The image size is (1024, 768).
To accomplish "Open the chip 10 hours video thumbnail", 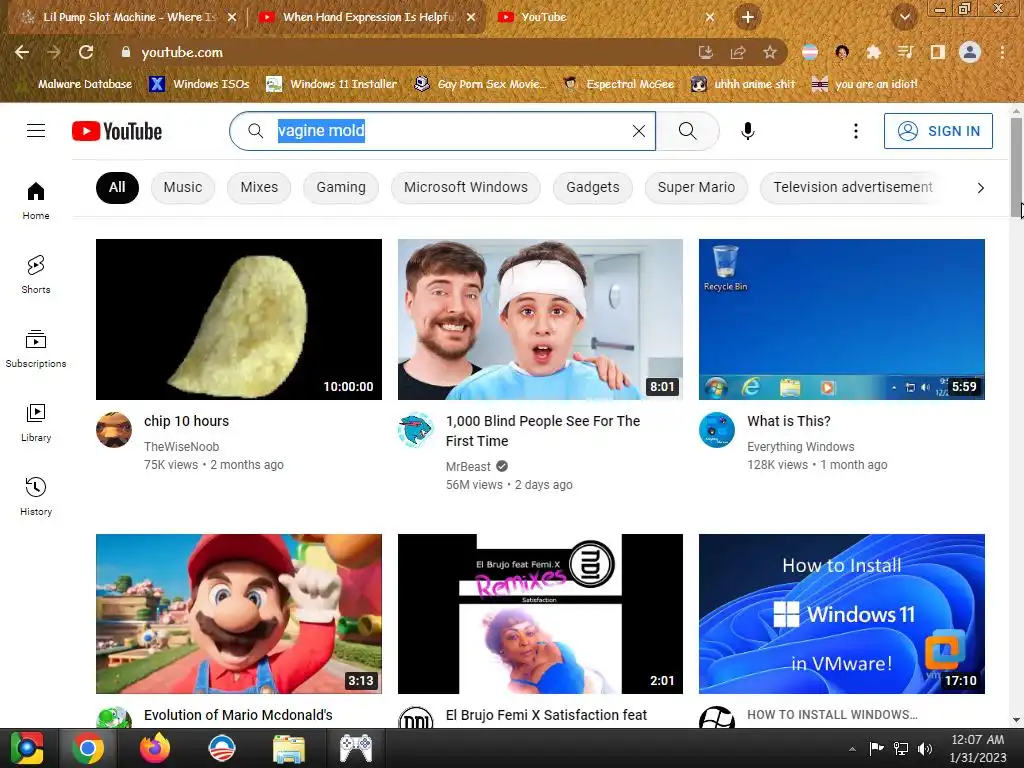I will [x=239, y=319].
